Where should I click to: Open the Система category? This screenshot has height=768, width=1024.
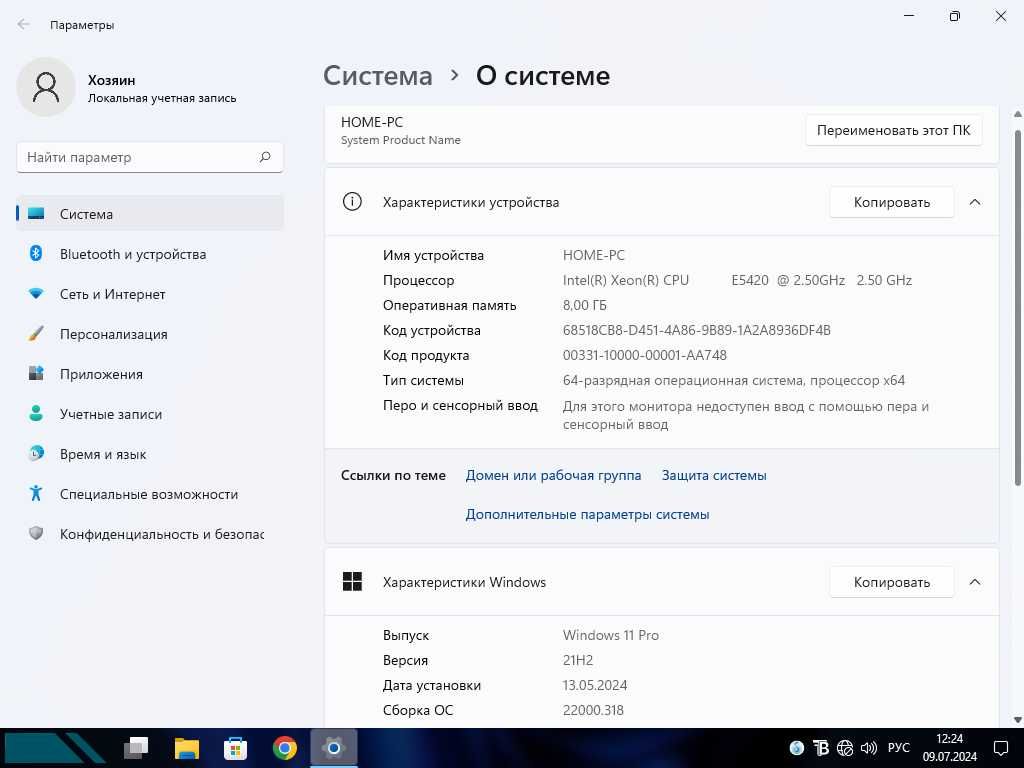(x=150, y=214)
